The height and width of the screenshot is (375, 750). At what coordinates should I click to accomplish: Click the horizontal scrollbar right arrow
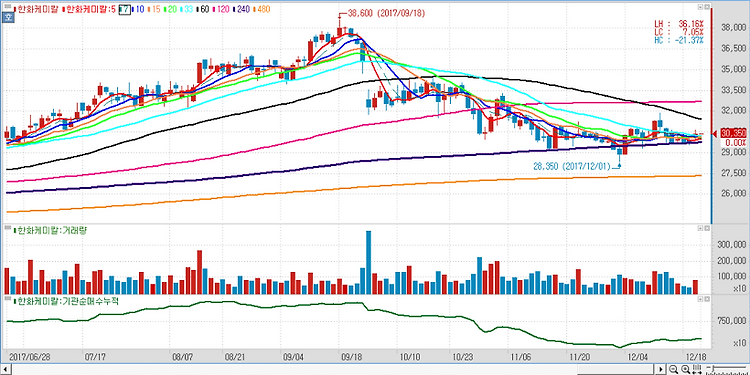point(662,369)
